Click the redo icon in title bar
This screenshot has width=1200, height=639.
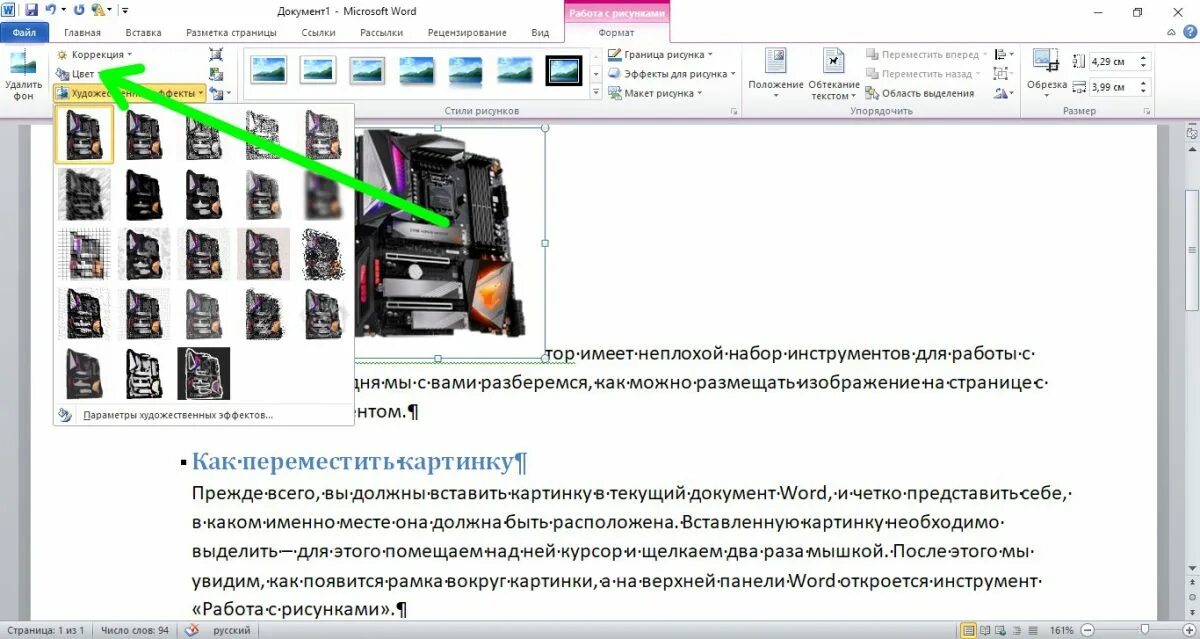pyautogui.click(x=79, y=11)
